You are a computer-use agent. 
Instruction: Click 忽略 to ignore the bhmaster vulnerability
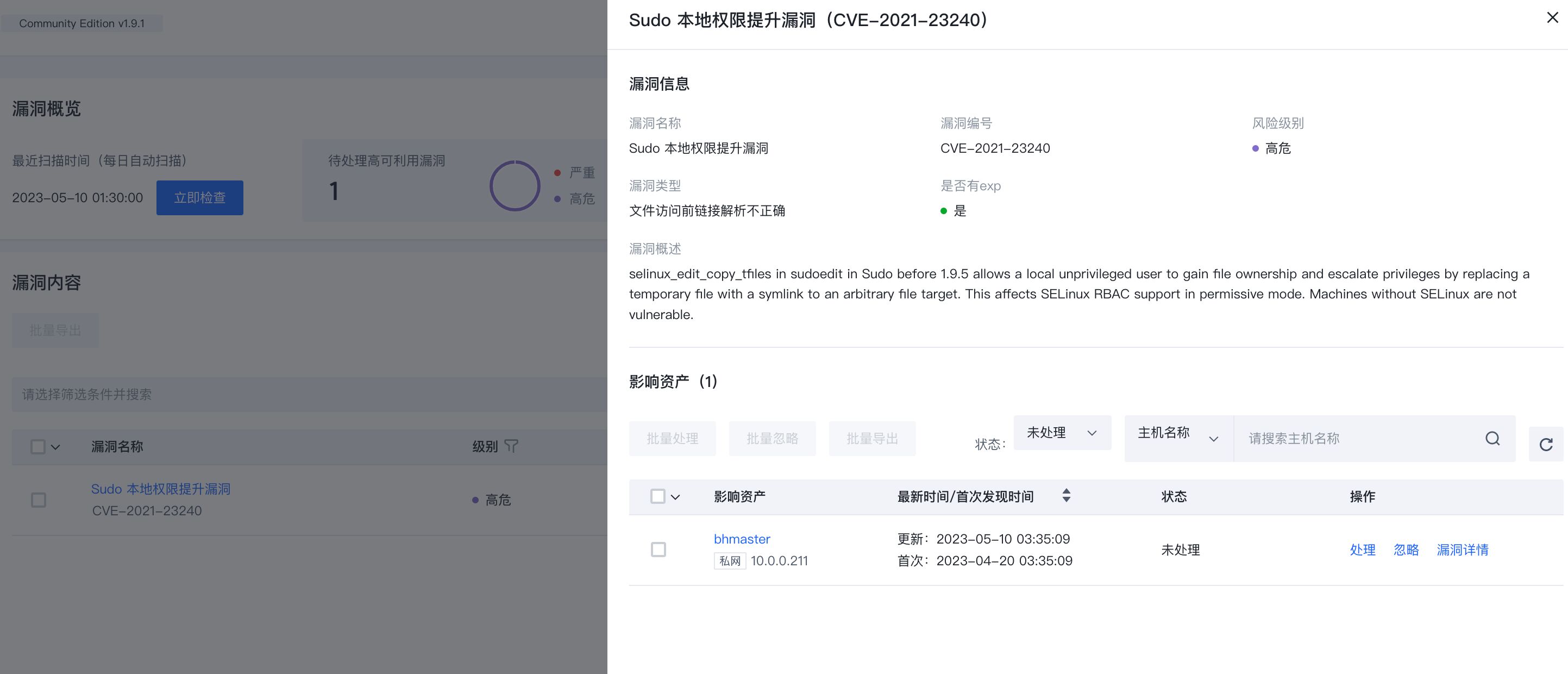pyautogui.click(x=1406, y=550)
